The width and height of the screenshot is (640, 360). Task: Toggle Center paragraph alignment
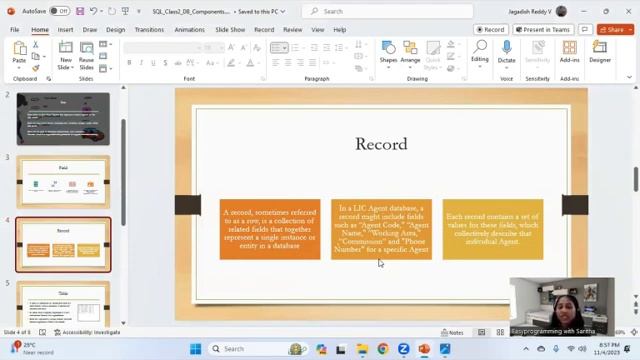(288, 63)
